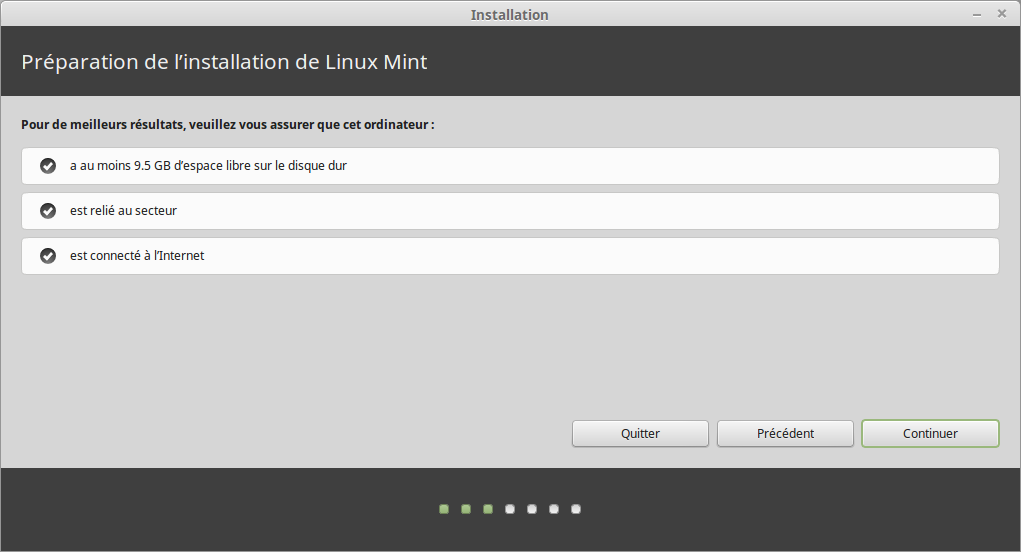Click the fourth progress dot, first white one

[x=510, y=509]
